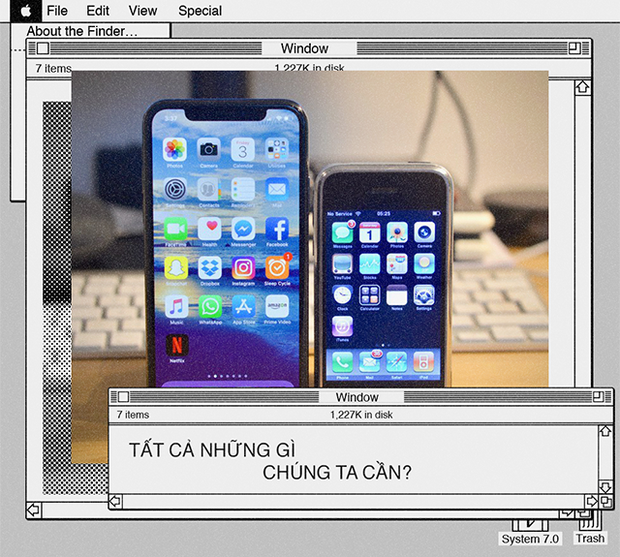The width and height of the screenshot is (620, 557).
Task: Tap the purple iTunes icon
Action: (x=342, y=326)
